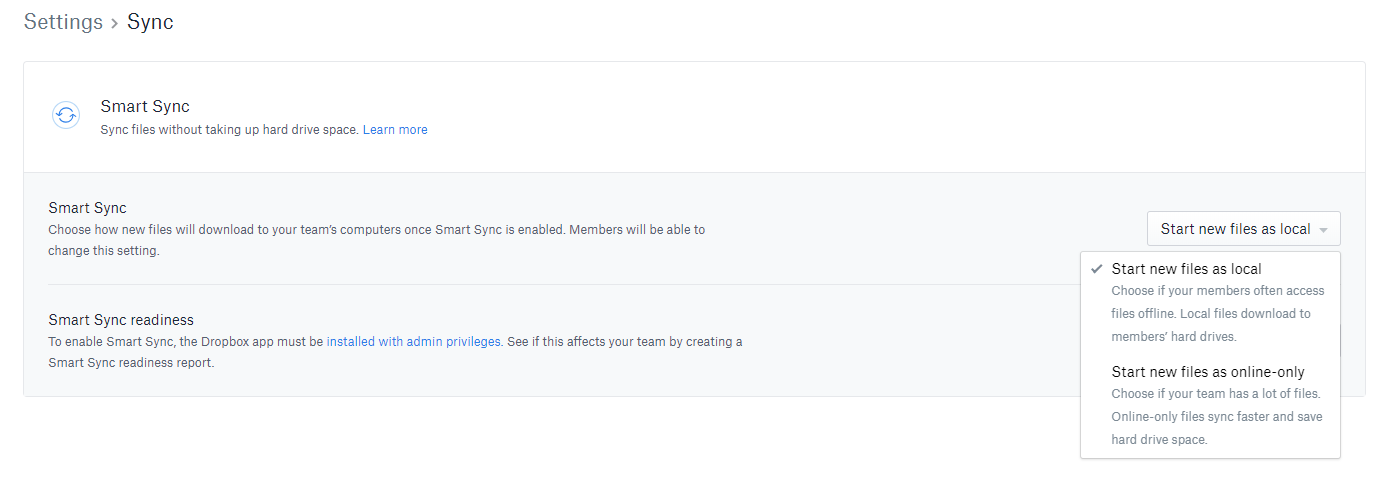Click "Sync files without taking up" subtitle

pos(229,130)
